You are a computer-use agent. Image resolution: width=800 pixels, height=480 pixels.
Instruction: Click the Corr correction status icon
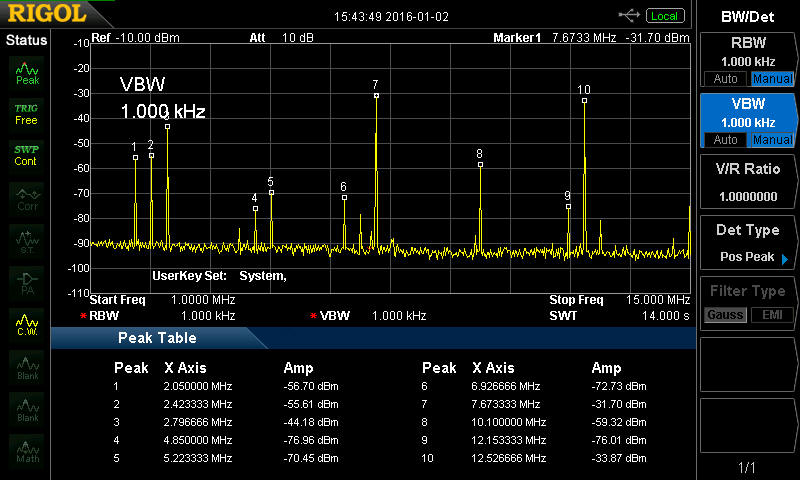[x=27, y=198]
